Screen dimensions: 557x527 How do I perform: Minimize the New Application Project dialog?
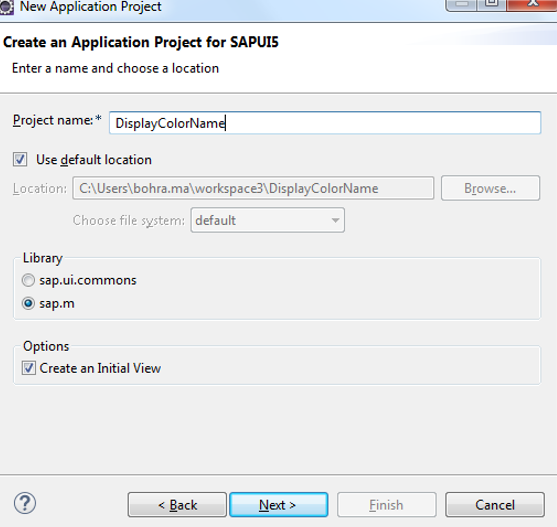[x=461, y=5]
